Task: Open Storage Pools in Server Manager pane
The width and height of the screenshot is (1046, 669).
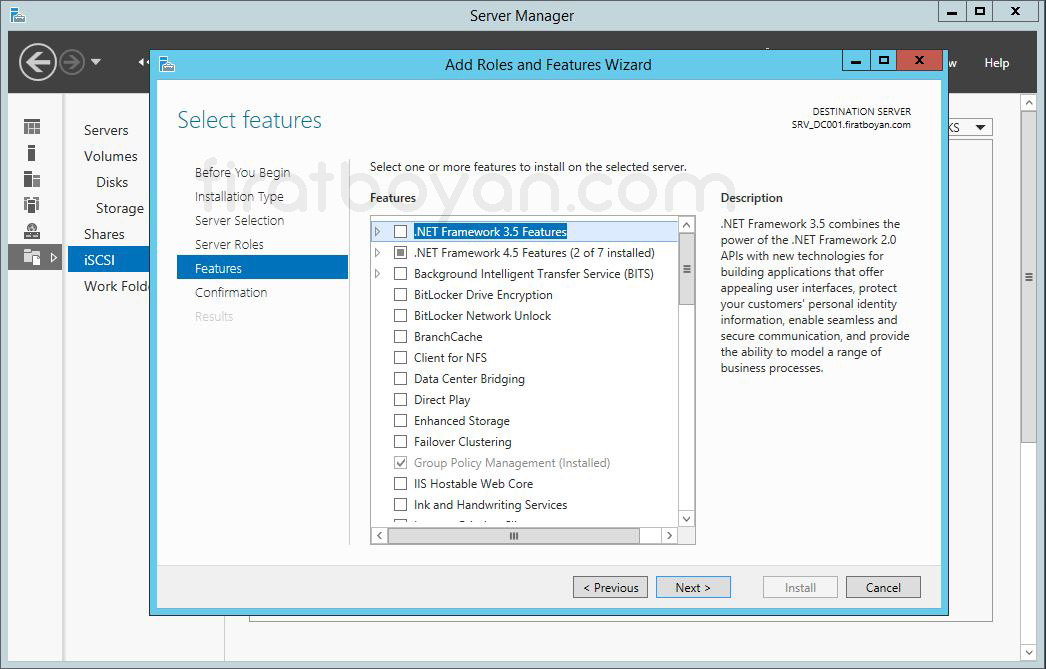Action: pos(119,208)
